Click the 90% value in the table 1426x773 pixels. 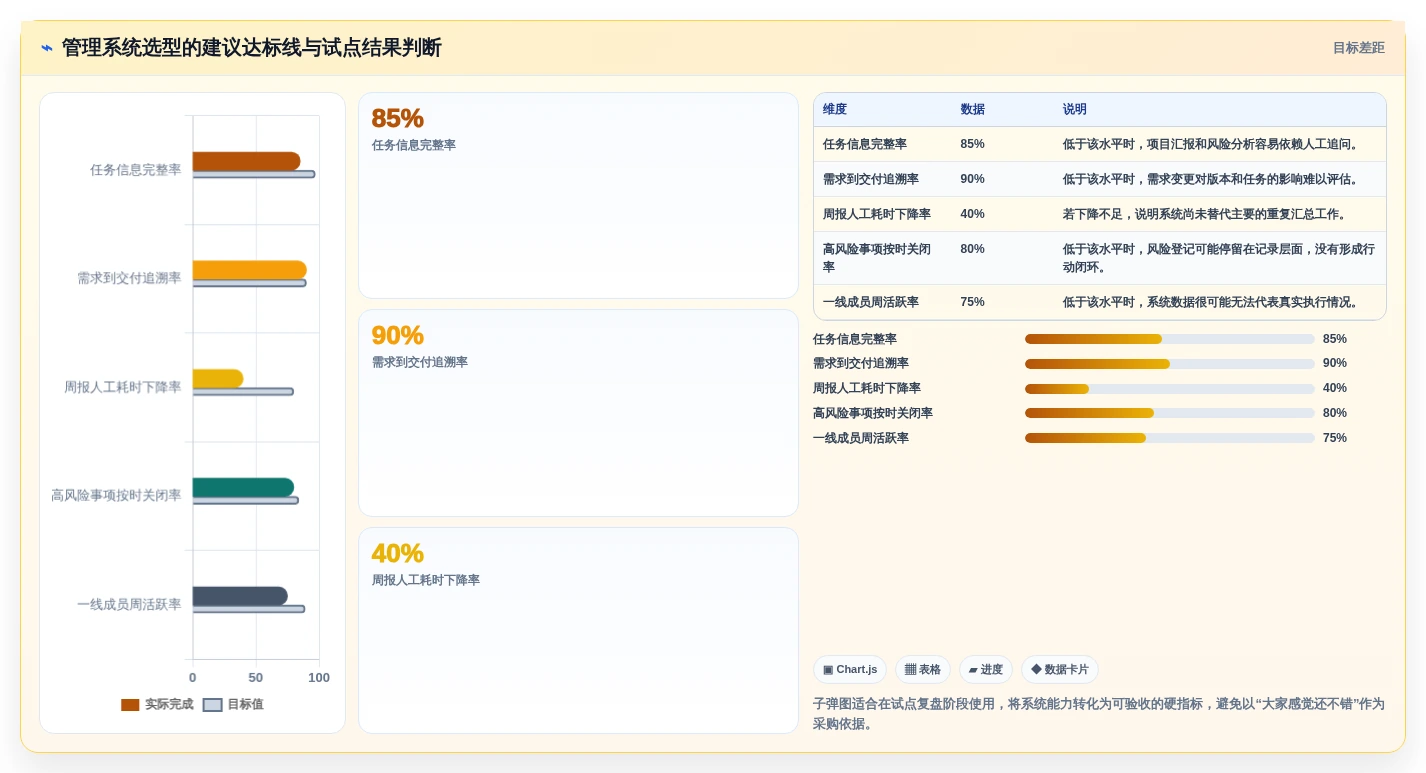972,179
